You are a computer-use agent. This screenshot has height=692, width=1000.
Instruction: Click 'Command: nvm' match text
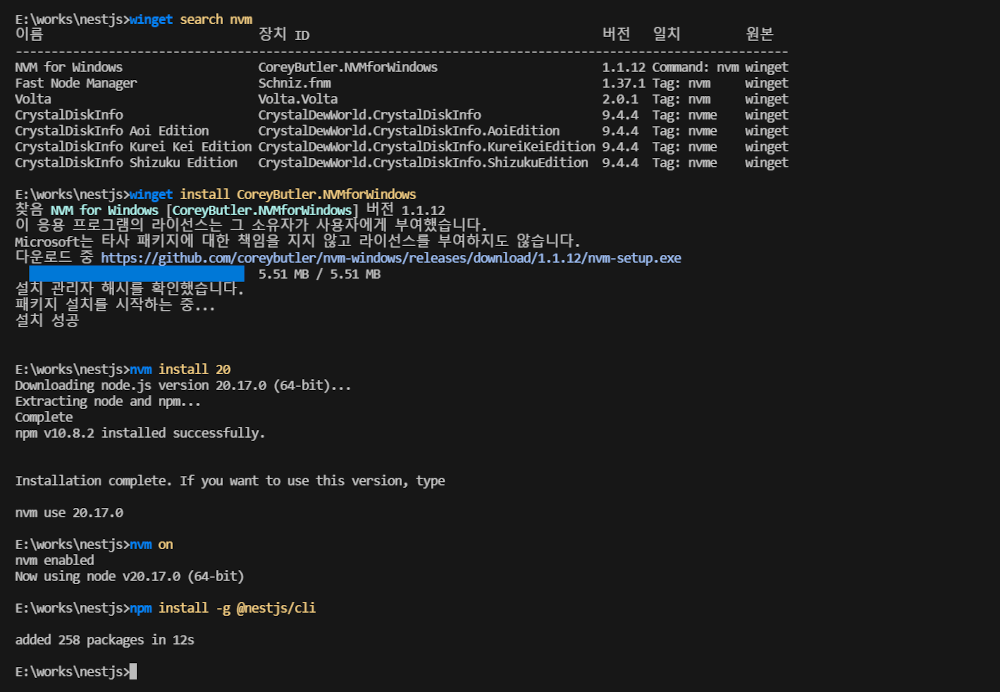695,67
